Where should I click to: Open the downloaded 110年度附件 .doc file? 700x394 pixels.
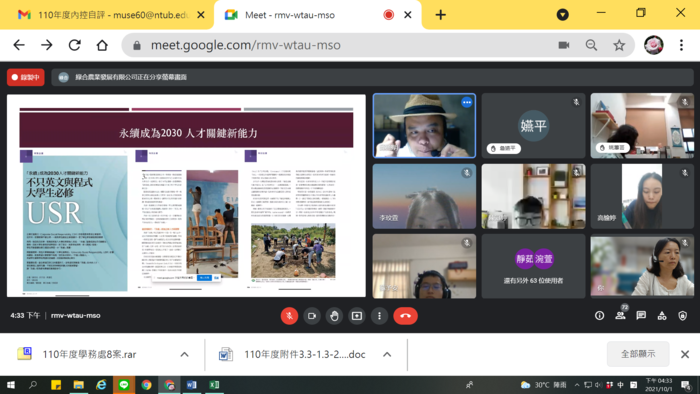pos(292,354)
